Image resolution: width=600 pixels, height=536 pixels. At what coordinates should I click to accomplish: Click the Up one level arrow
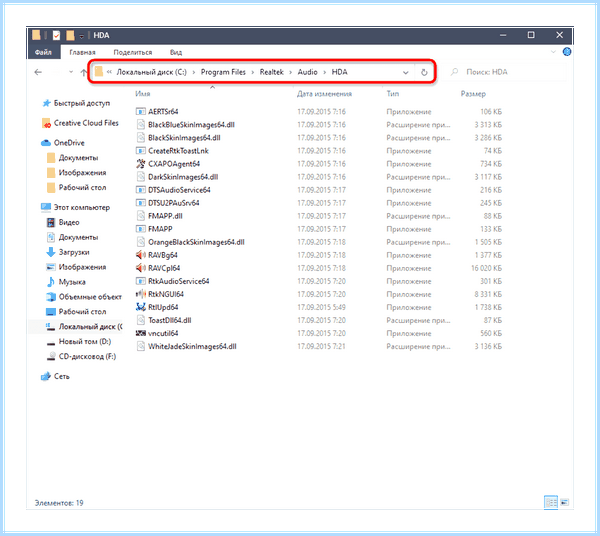[83, 72]
